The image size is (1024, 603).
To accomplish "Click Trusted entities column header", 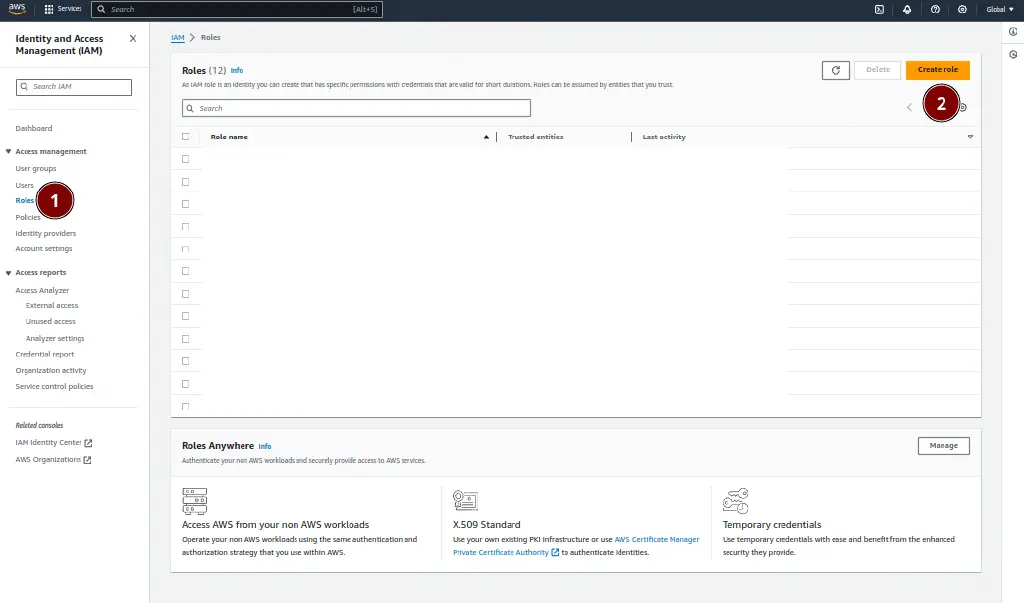I will point(536,137).
